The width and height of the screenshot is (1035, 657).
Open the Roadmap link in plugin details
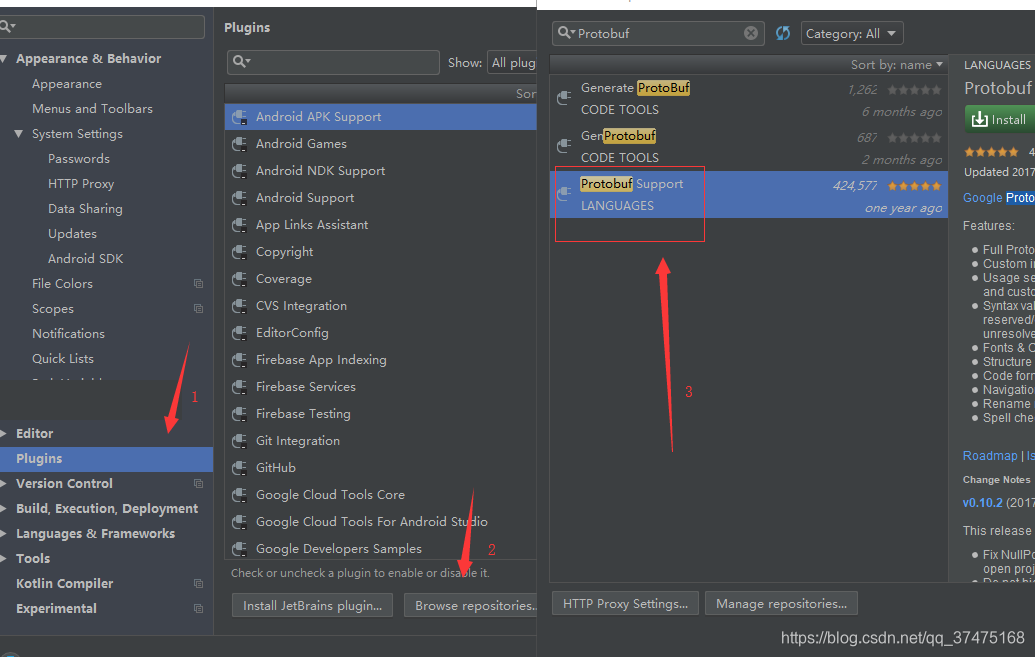990,456
